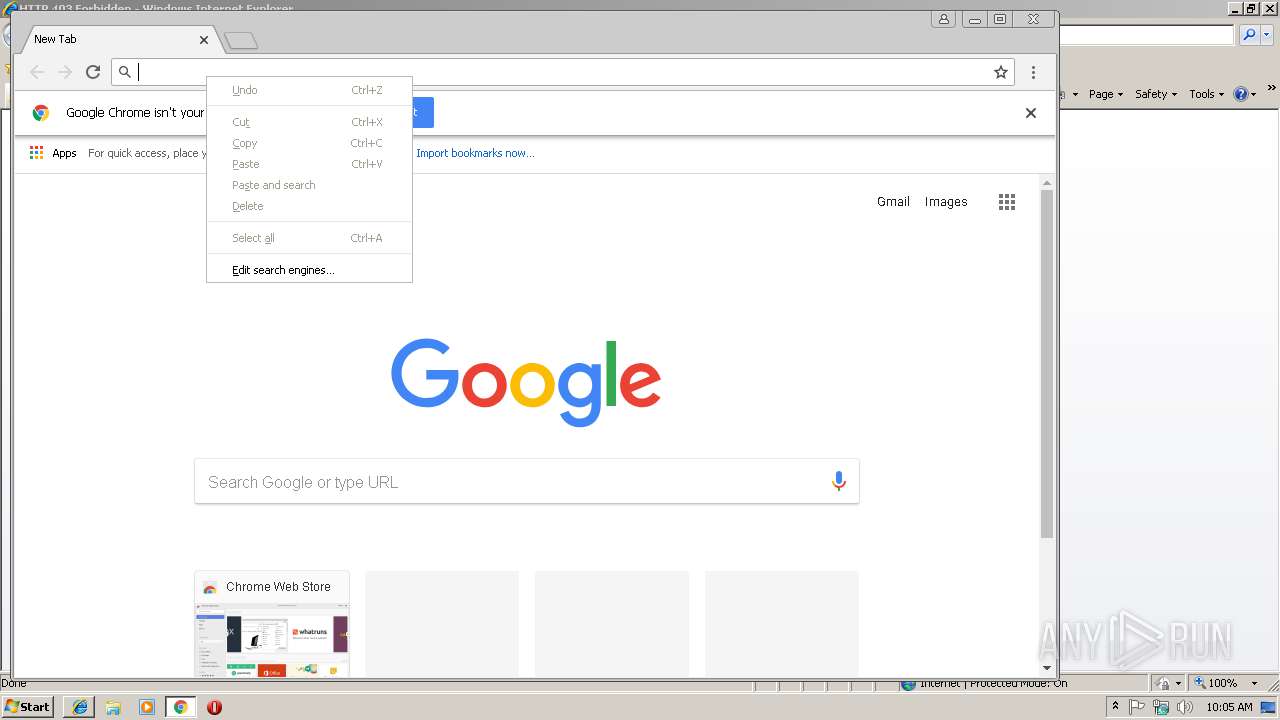1280x720 pixels.
Task: Expand the Page dropdown in Internet Explorer
Action: pos(1106,94)
